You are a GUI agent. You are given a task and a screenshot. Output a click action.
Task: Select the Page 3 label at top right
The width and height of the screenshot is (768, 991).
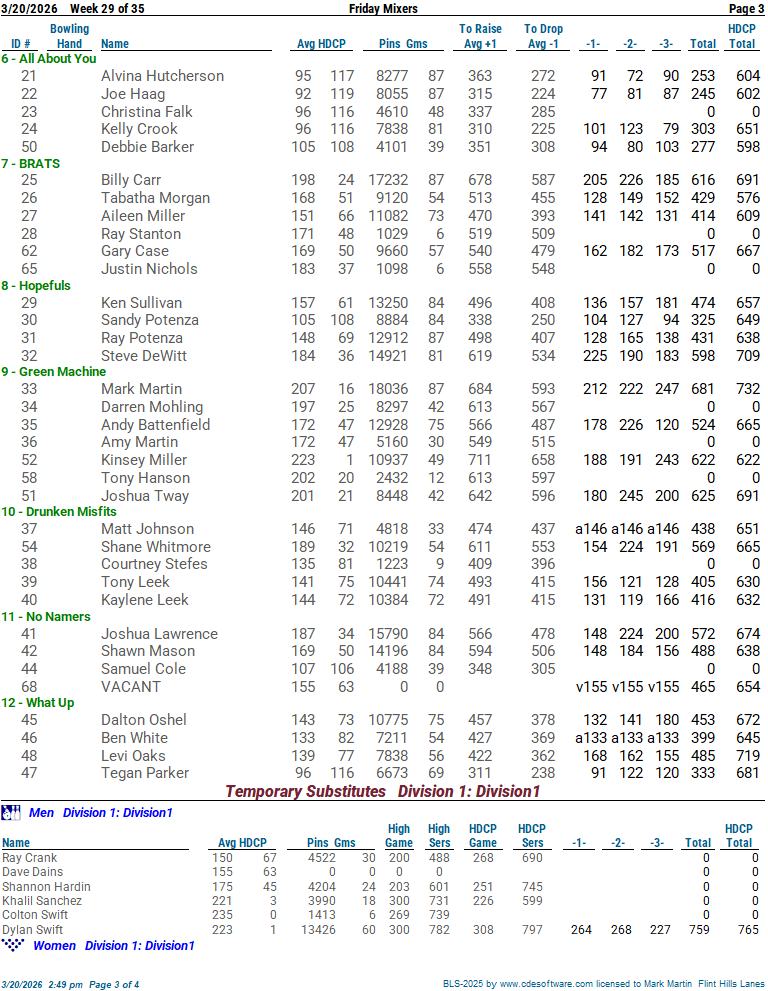coord(745,9)
